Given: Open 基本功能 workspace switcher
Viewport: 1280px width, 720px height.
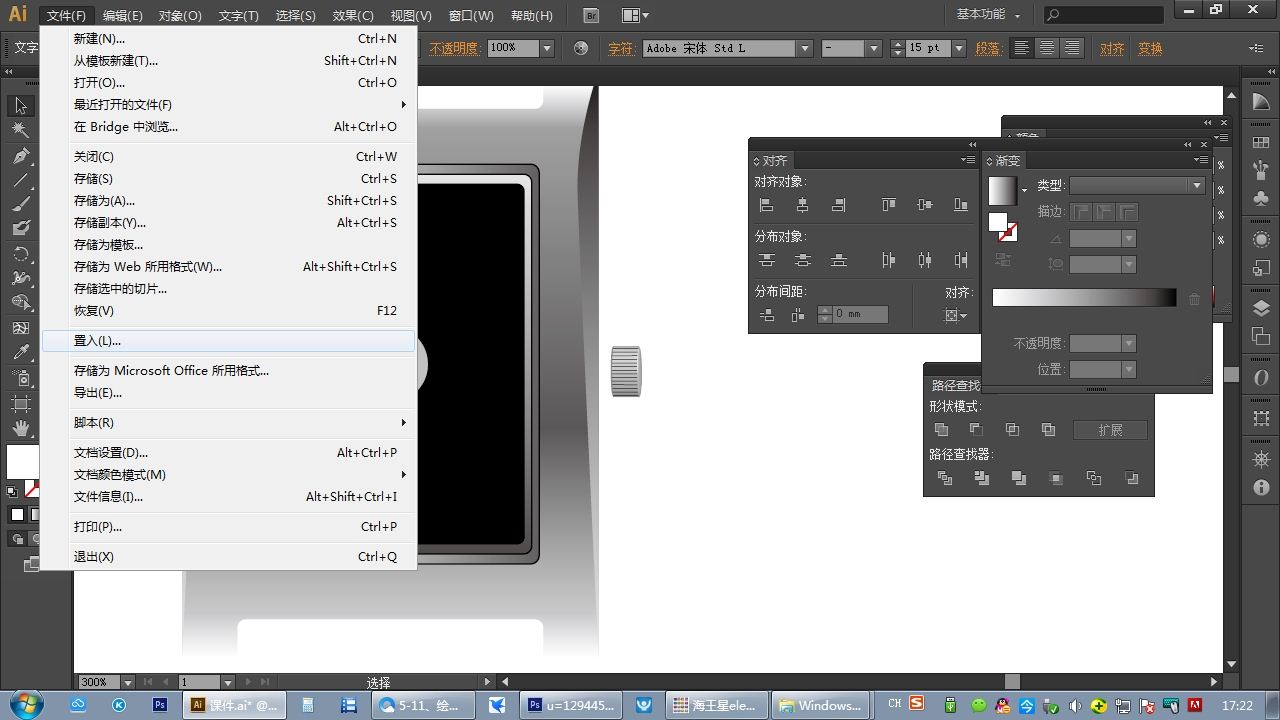Looking at the screenshot, I should click(x=988, y=15).
